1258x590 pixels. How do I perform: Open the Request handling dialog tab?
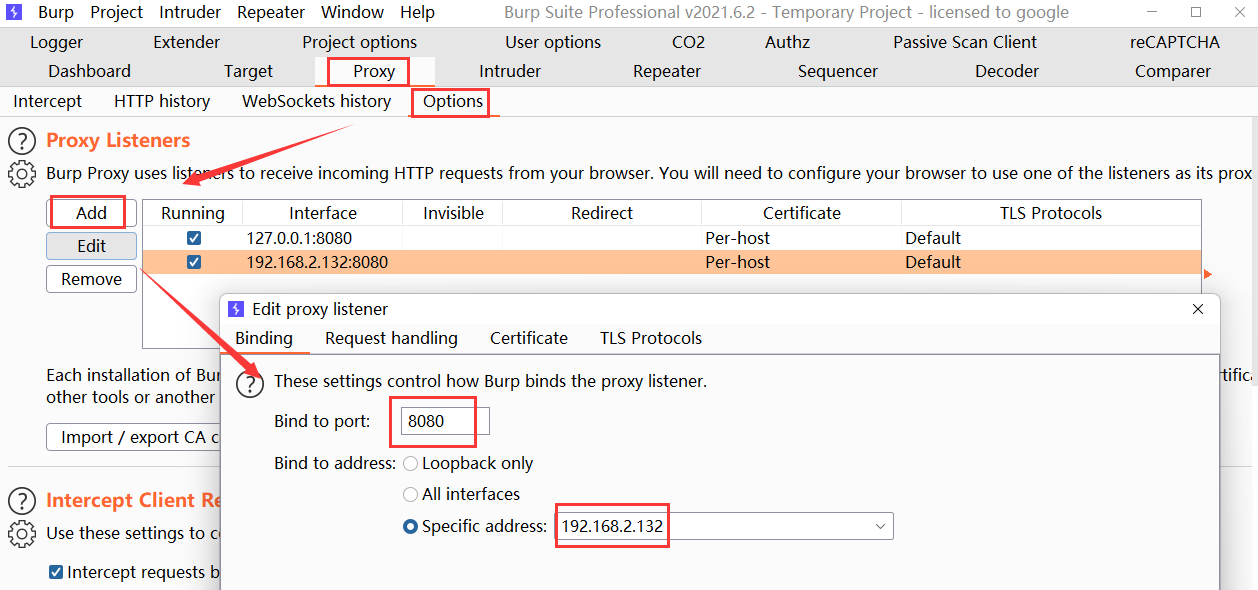coord(391,338)
